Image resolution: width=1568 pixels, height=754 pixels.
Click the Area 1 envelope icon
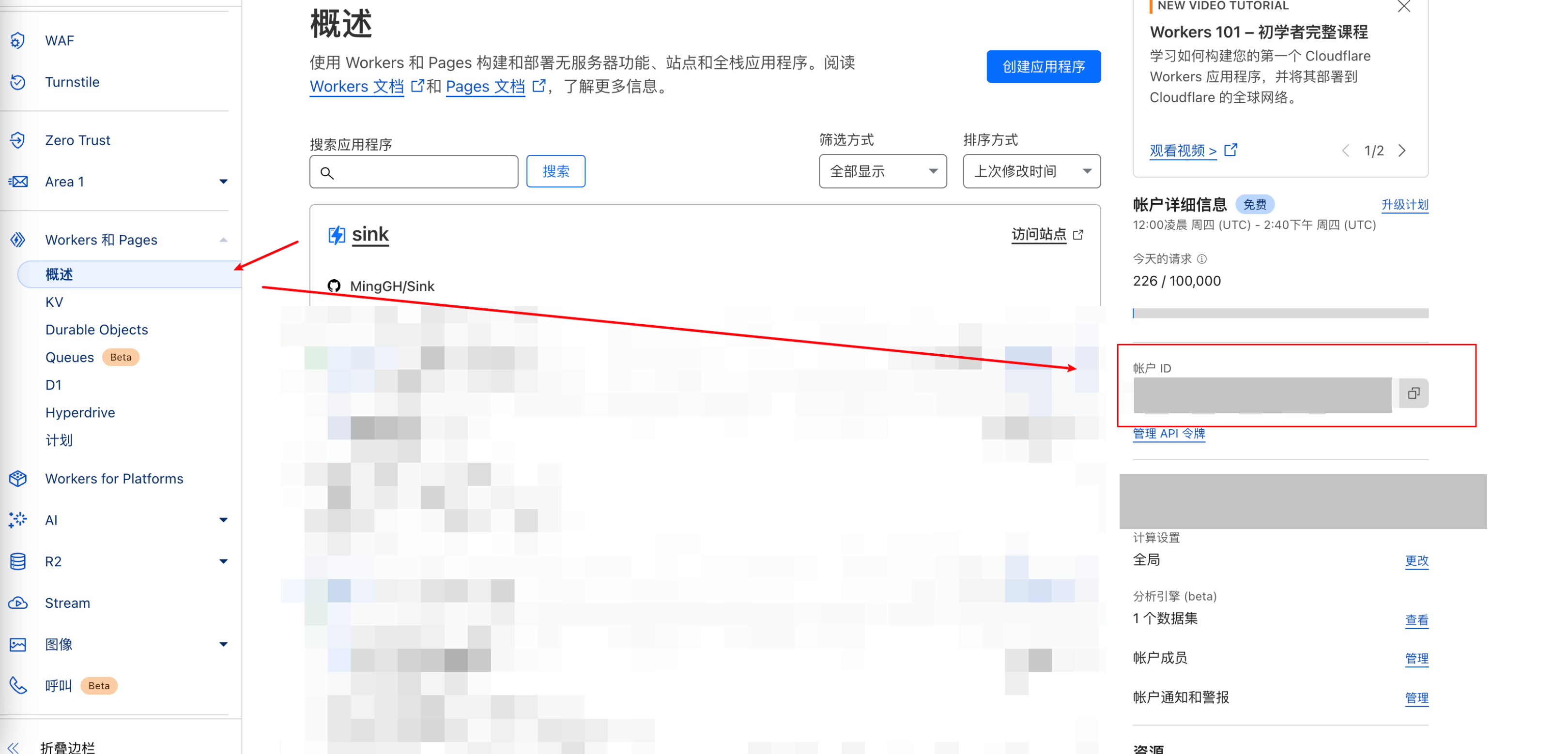click(x=17, y=181)
